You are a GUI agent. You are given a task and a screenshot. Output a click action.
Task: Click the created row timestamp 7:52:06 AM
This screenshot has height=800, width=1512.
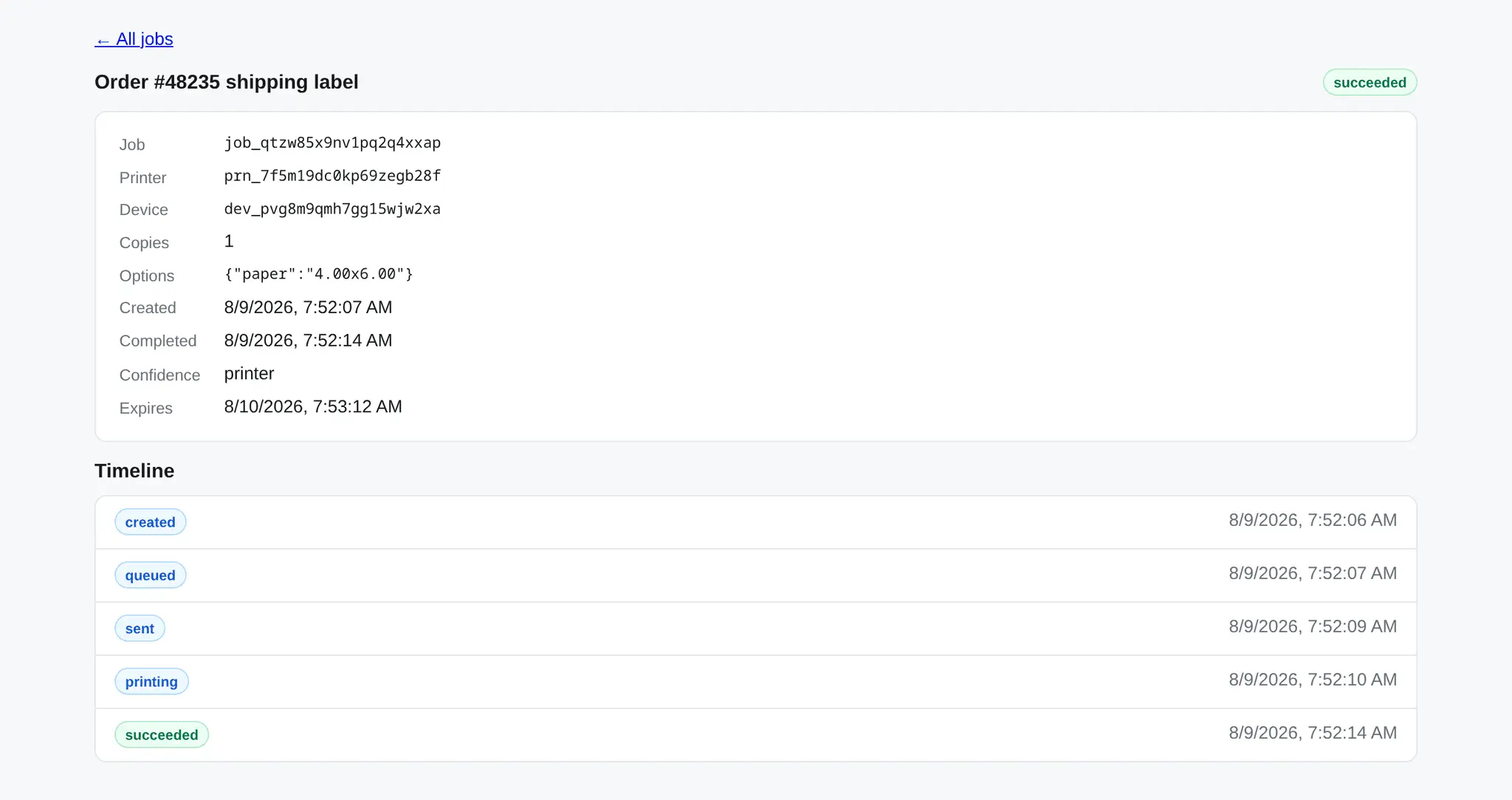[1313, 520]
